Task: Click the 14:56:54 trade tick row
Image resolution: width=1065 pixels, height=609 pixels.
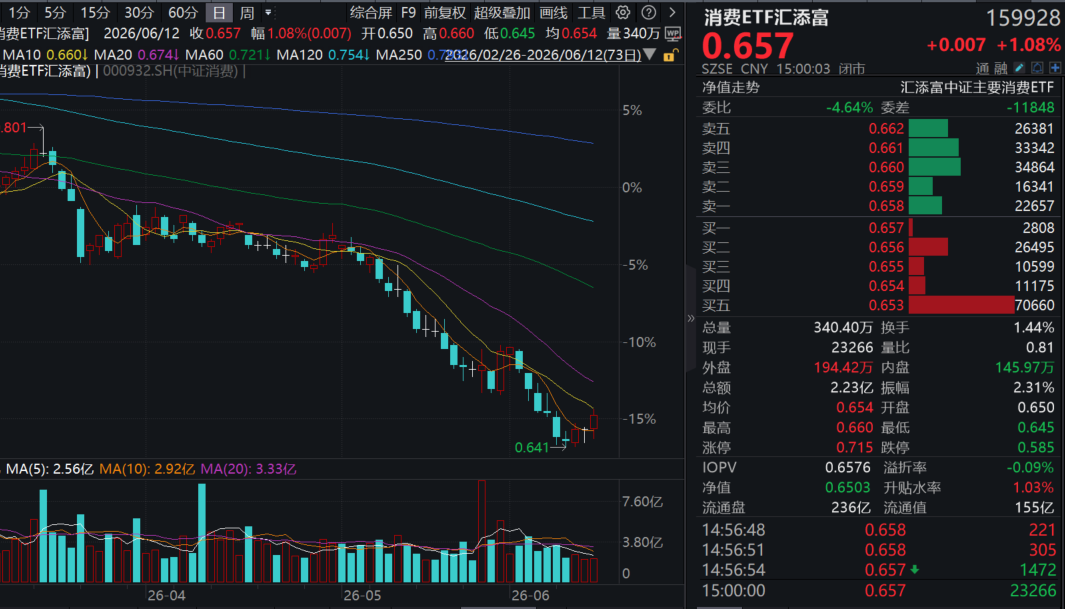Action: coord(878,570)
